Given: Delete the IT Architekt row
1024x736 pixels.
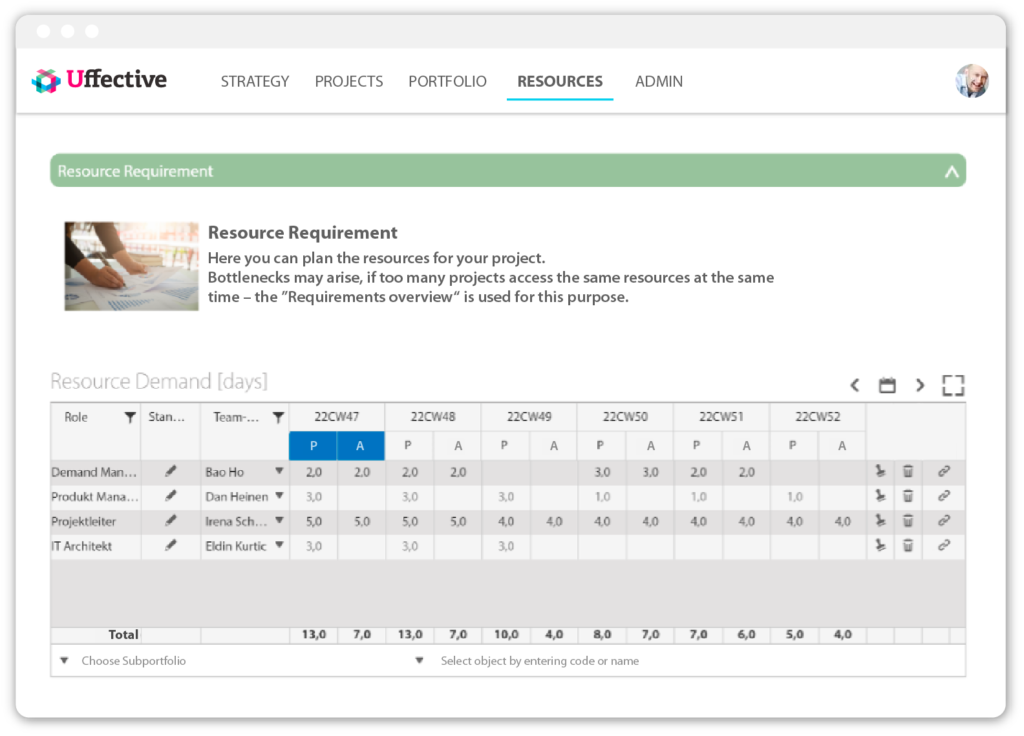Looking at the screenshot, I should (x=908, y=545).
